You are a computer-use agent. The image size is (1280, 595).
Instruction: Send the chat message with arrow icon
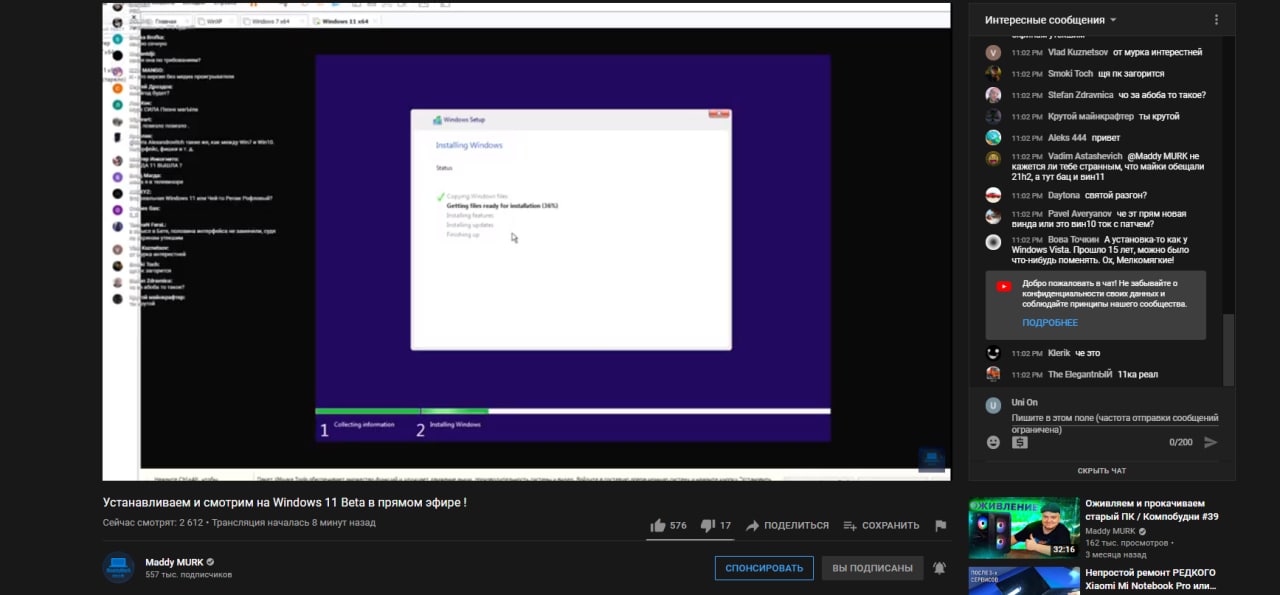[1211, 442]
